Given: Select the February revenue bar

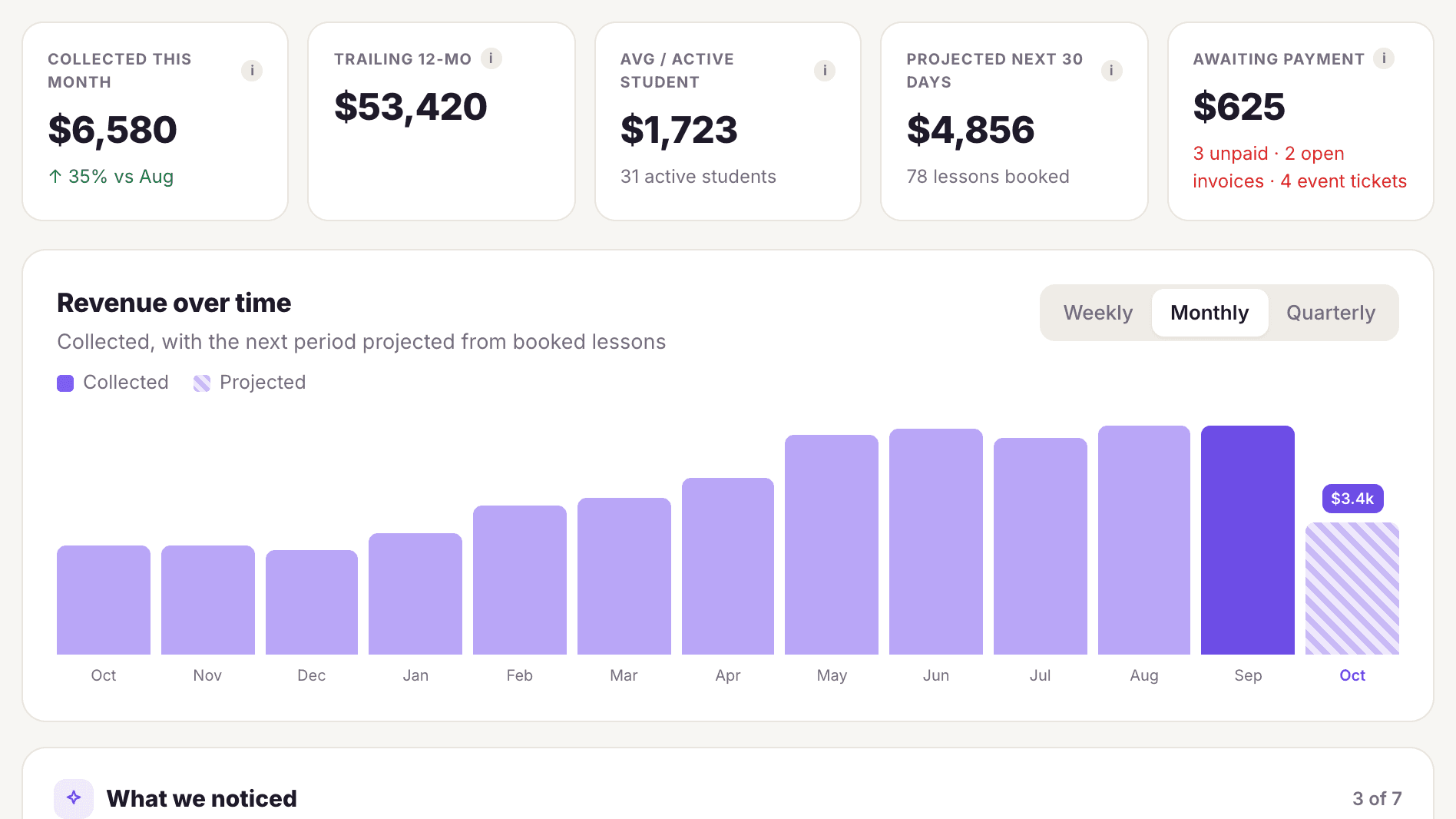Looking at the screenshot, I should coord(520,580).
